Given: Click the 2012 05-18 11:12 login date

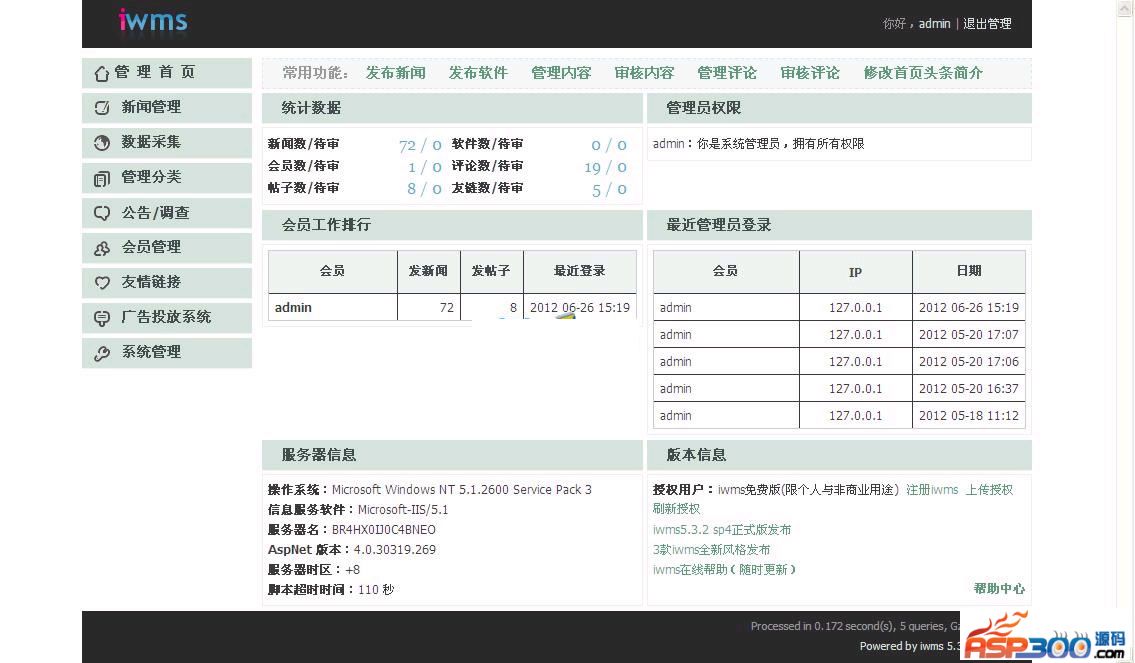Looking at the screenshot, I should coord(969,415).
